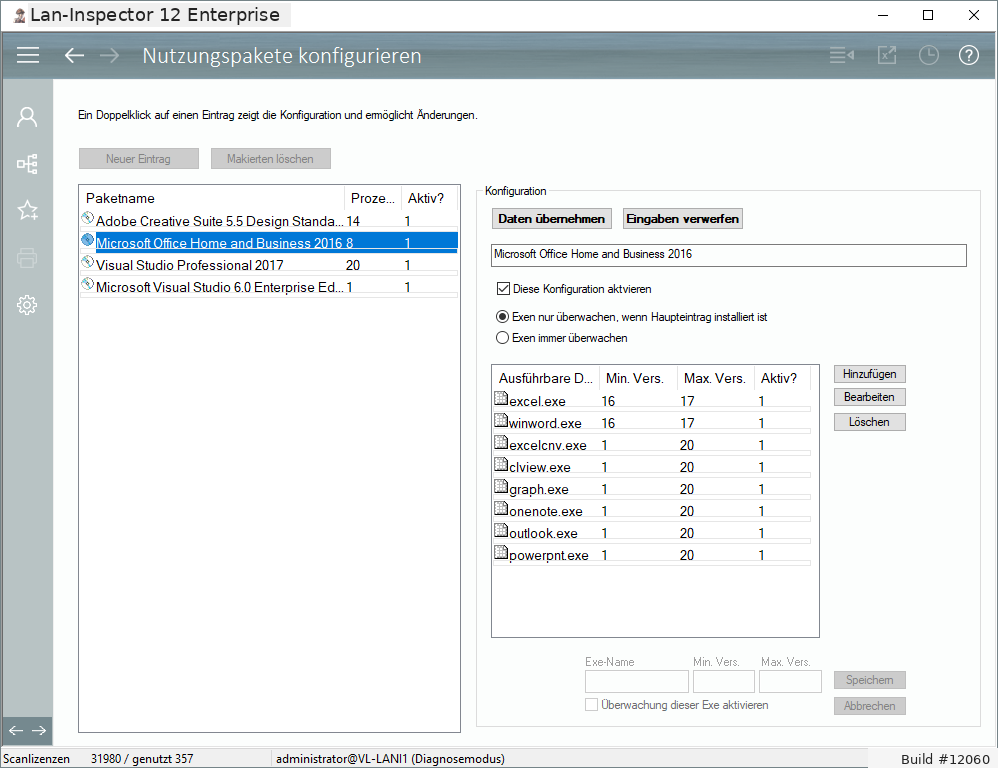This screenshot has height=768, width=998.
Task: Click the Visual Studio Professional 2017 icon
Action: [88, 262]
